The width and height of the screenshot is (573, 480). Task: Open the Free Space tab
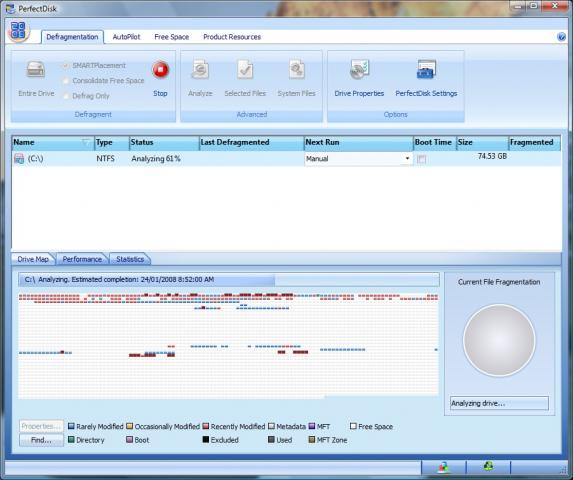pos(171,37)
